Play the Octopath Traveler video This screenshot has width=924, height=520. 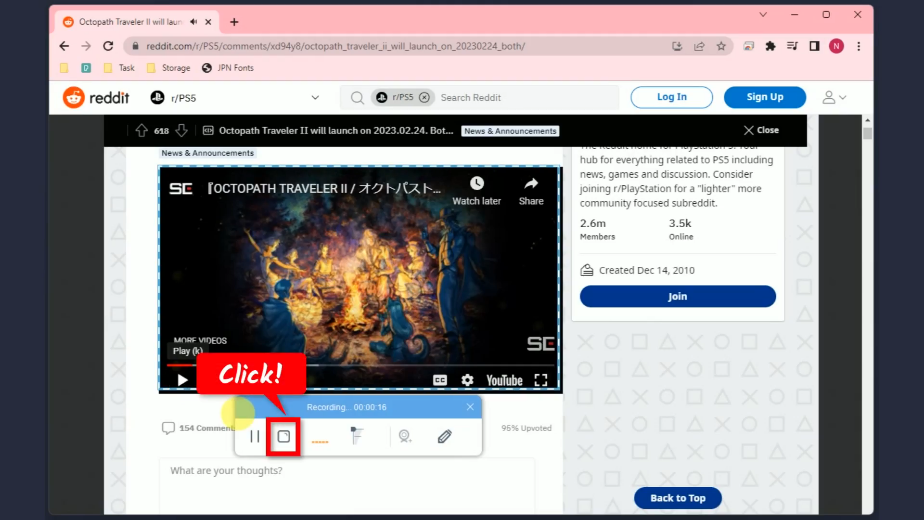click(182, 380)
